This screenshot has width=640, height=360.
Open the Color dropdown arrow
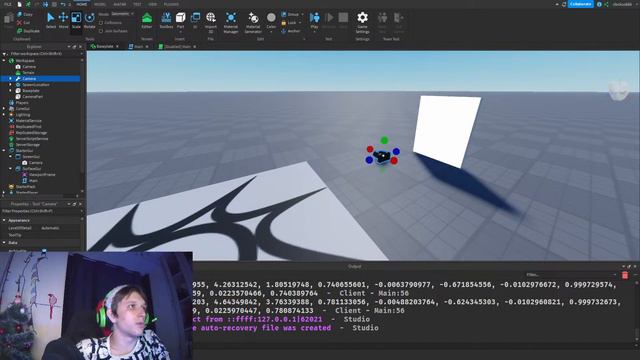(271, 32)
